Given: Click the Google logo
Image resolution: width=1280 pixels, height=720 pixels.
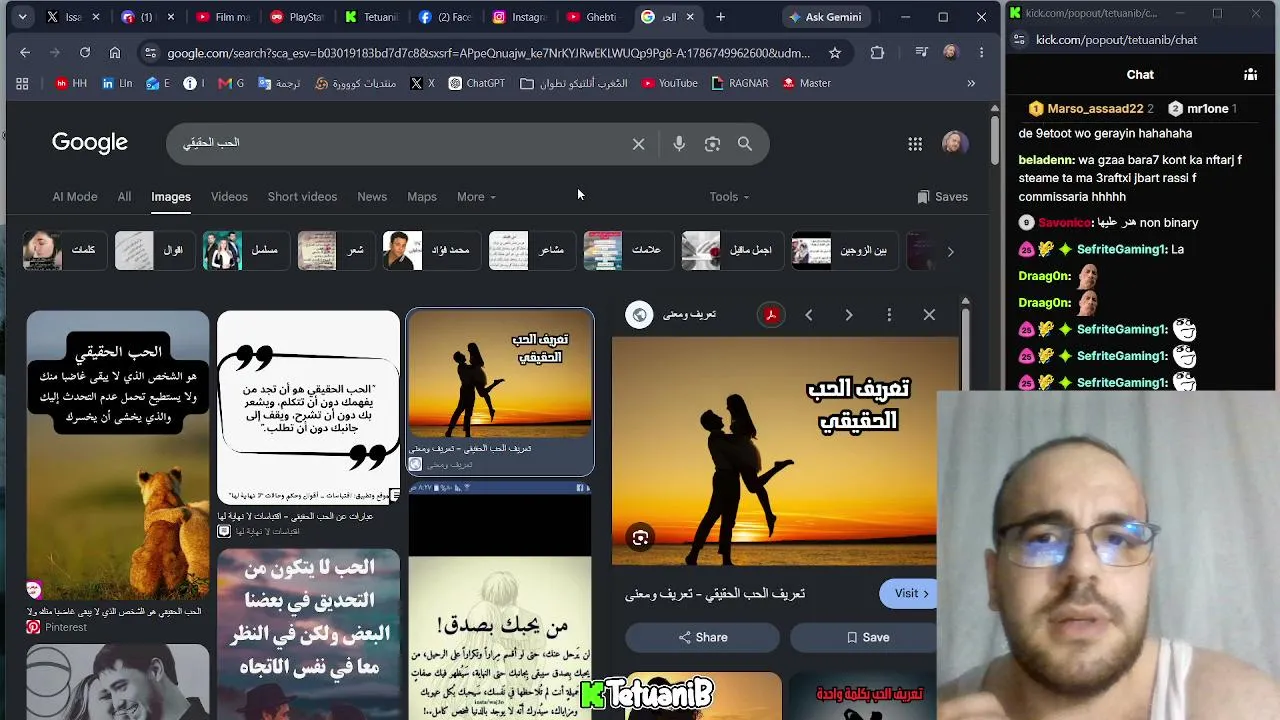Looking at the screenshot, I should tap(90, 143).
